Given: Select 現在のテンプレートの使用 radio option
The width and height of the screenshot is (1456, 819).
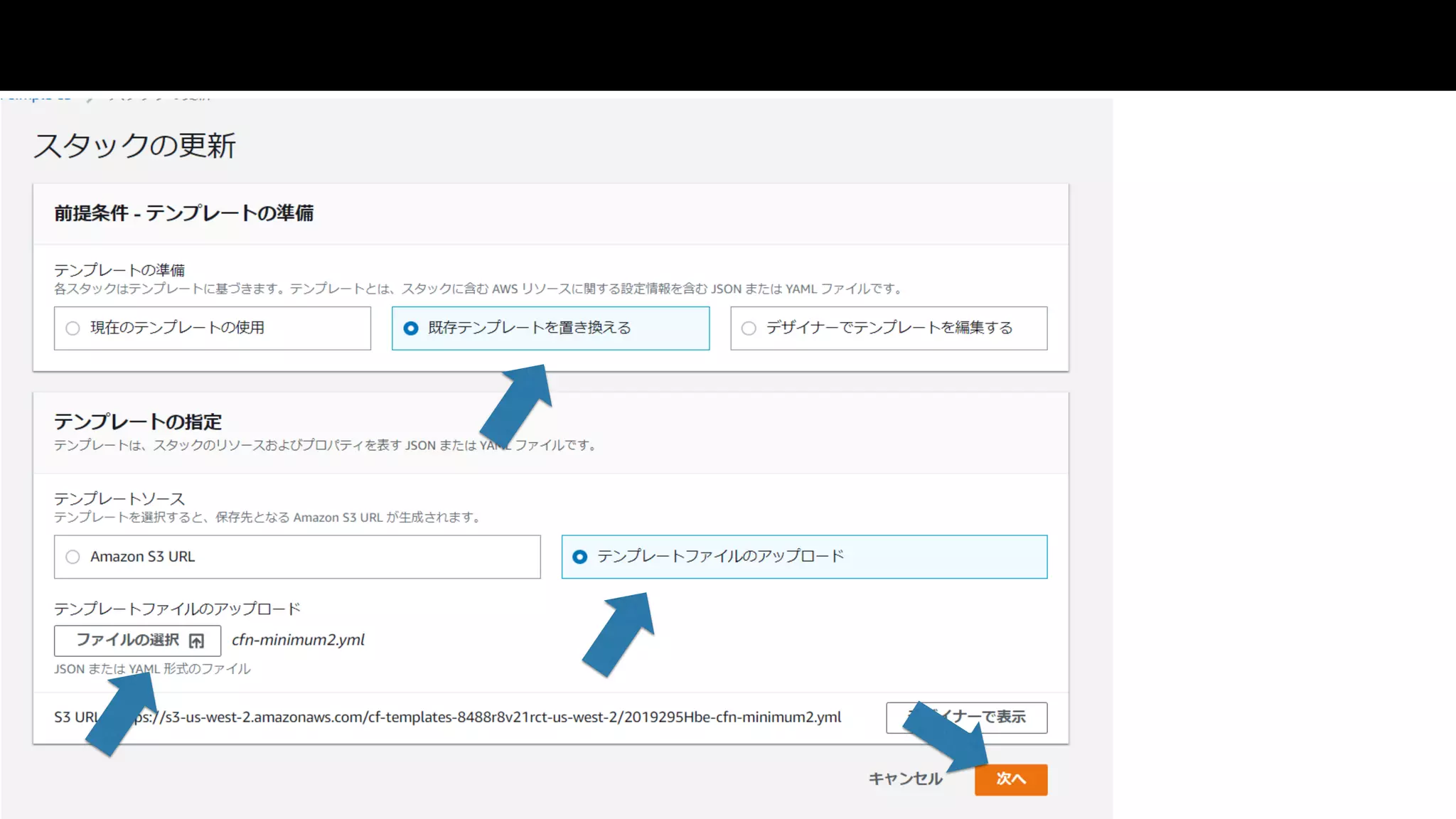Looking at the screenshot, I should (x=73, y=328).
